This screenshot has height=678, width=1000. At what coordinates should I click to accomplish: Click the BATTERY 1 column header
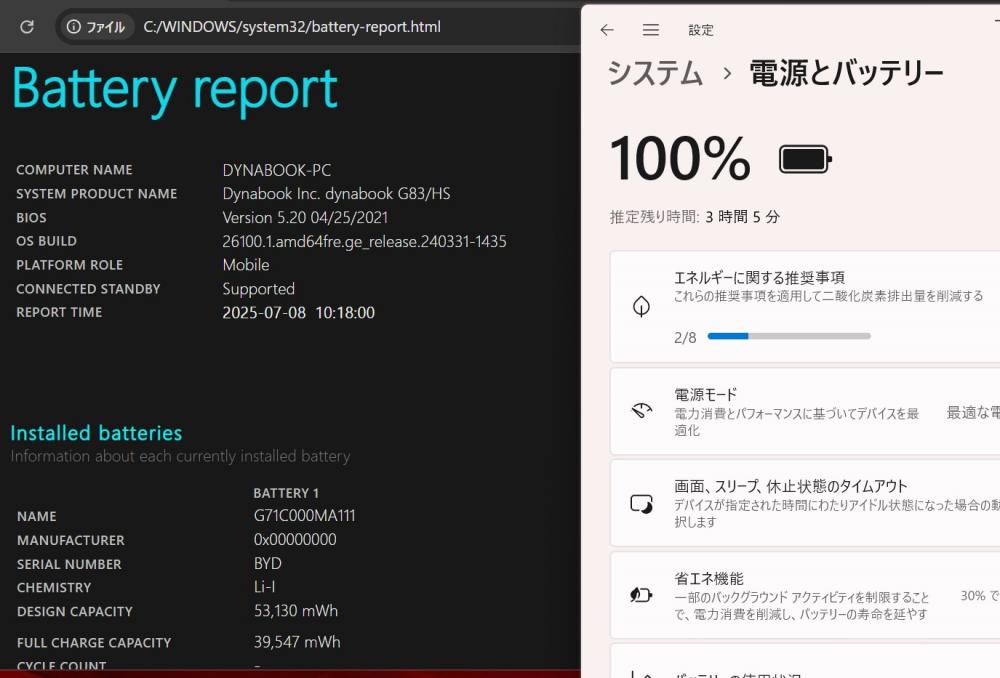(286, 493)
